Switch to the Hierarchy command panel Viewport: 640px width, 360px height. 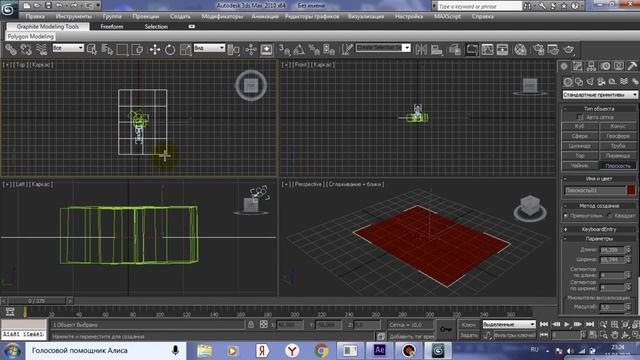point(591,66)
